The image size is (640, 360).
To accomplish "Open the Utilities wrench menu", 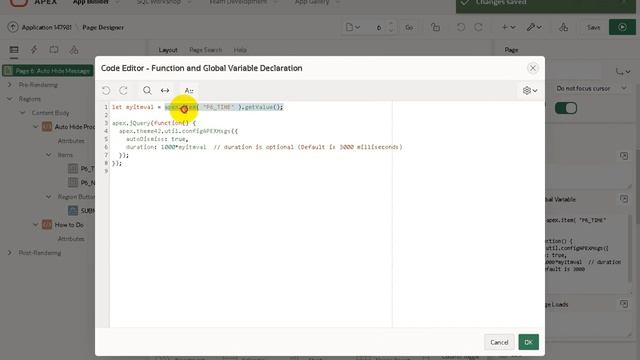I will click(534, 27).
